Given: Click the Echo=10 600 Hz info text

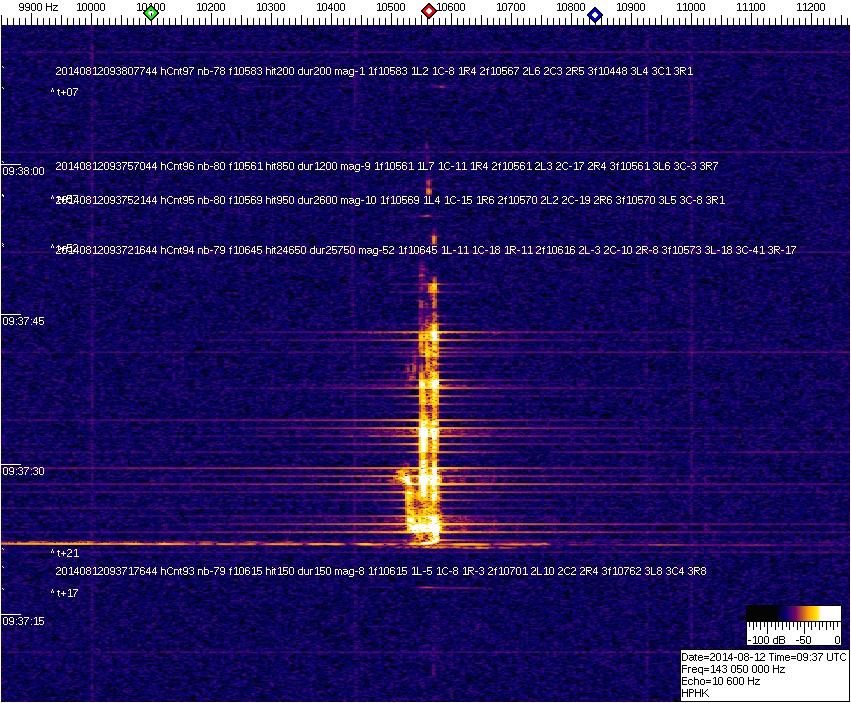Looking at the screenshot, I should click(x=720, y=681).
